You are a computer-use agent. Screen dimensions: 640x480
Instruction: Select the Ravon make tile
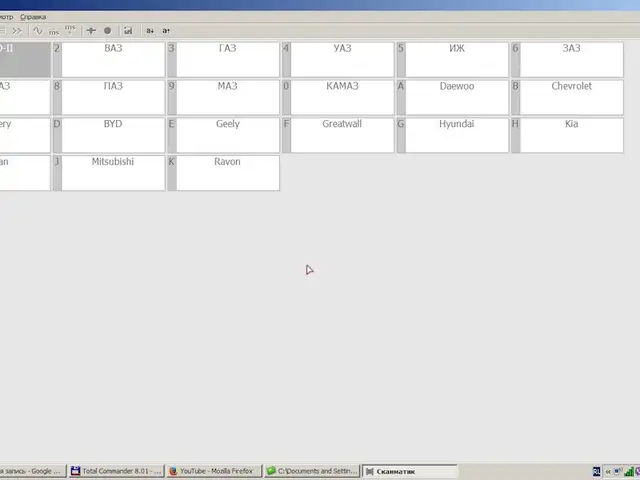pyautogui.click(x=224, y=173)
